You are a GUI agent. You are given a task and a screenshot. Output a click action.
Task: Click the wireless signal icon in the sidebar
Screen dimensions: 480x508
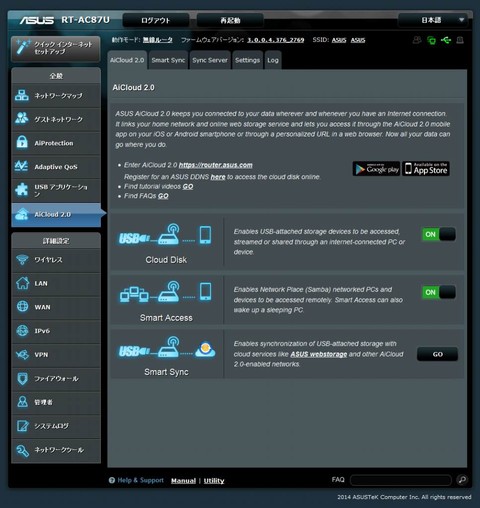coord(22,259)
